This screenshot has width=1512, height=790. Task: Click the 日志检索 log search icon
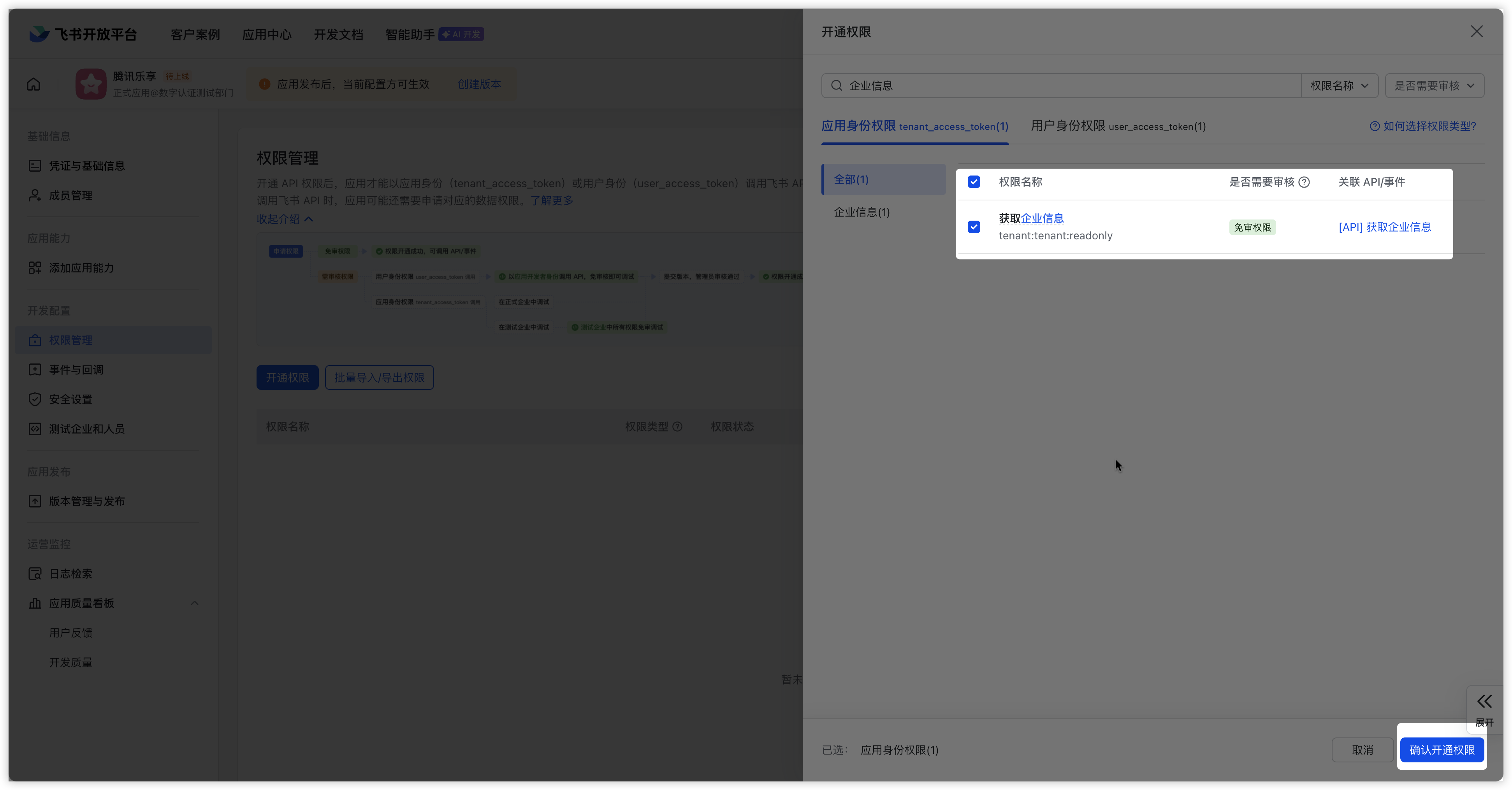(x=35, y=573)
